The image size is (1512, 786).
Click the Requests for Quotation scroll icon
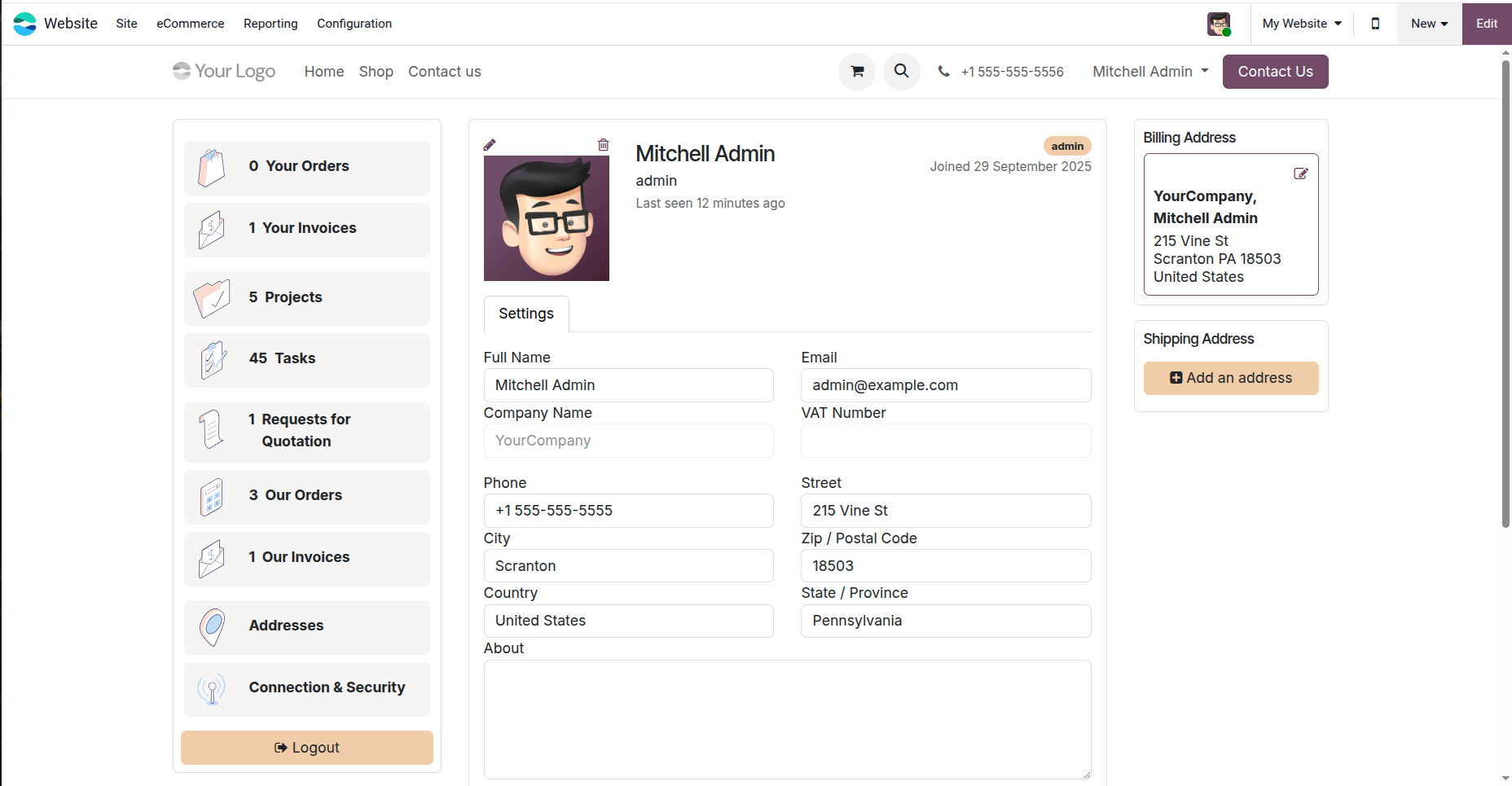212,429
